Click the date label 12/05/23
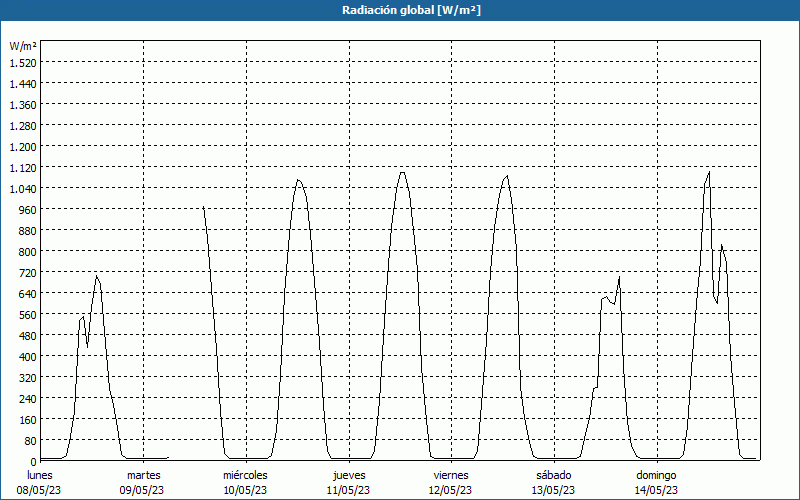This screenshot has height=500, width=800. [451, 491]
